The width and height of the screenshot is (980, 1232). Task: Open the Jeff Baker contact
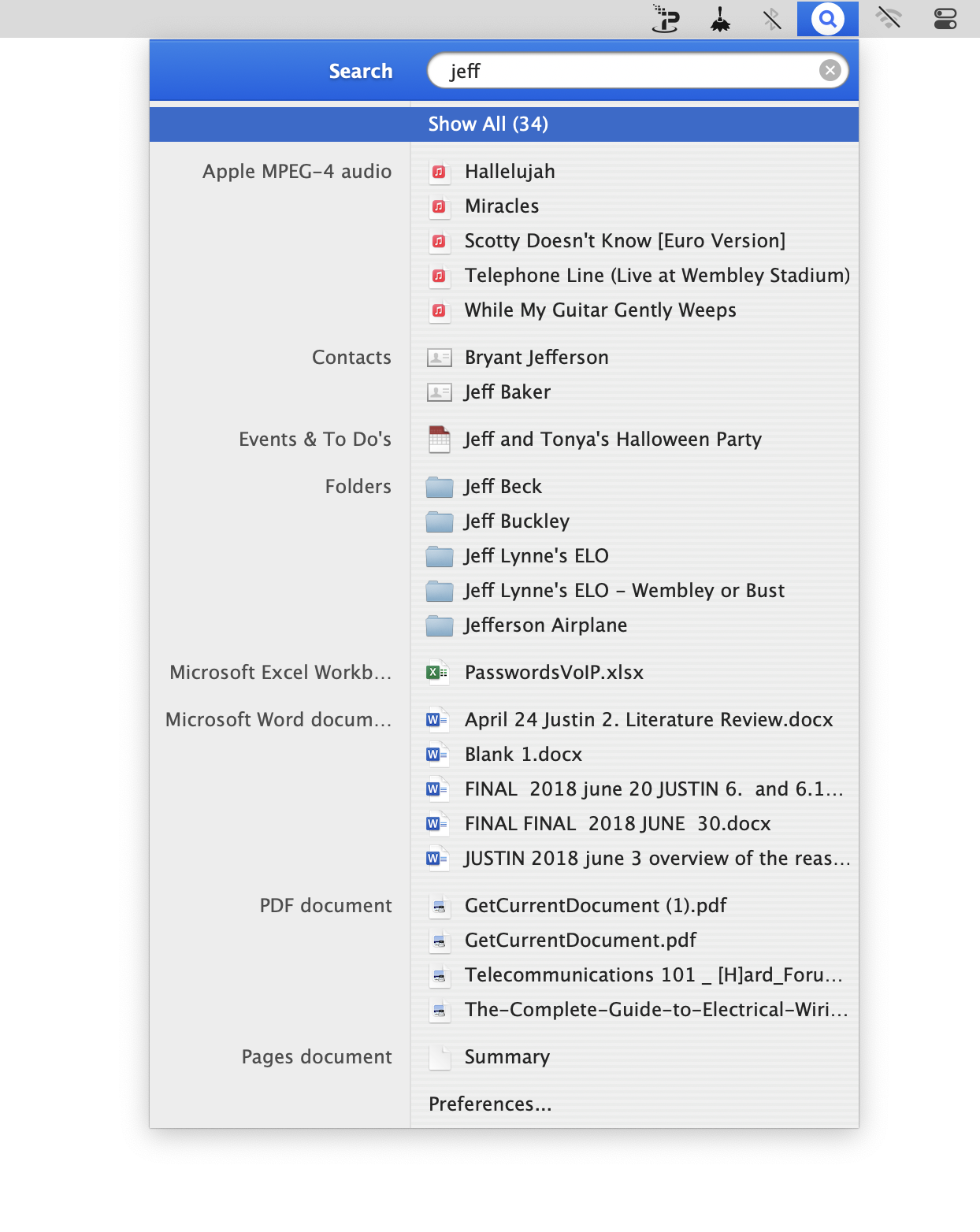[507, 392]
